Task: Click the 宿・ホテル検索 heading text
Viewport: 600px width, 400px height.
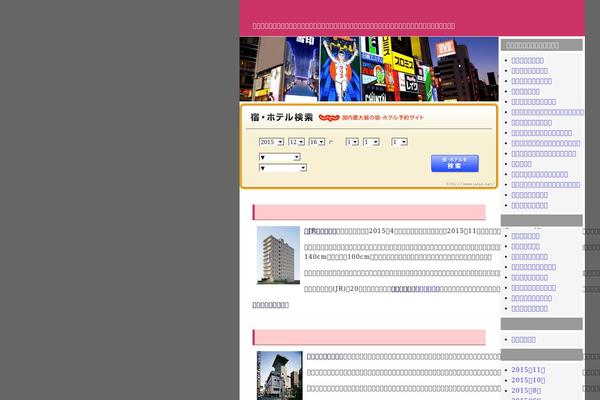Action: pyautogui.click(x=282, y=118)
